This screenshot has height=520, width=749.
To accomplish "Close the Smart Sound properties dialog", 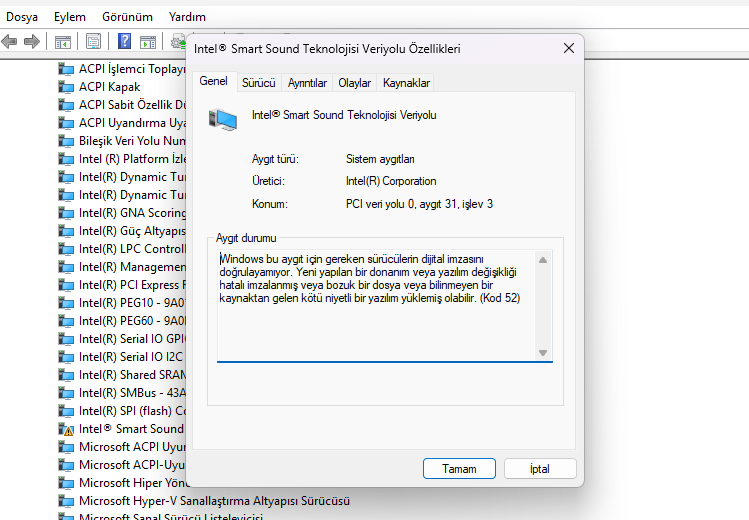I will pyautogui.click(x=568, y=48).
